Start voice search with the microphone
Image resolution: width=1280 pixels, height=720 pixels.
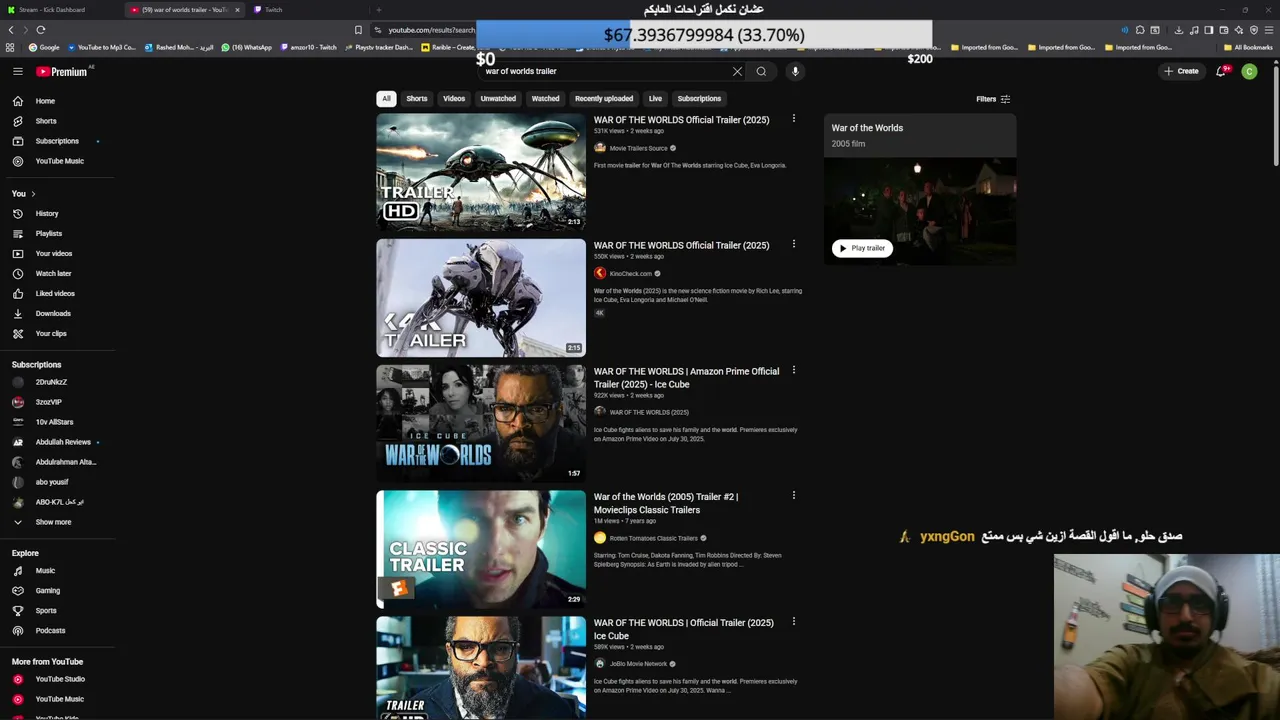(795, 71)
